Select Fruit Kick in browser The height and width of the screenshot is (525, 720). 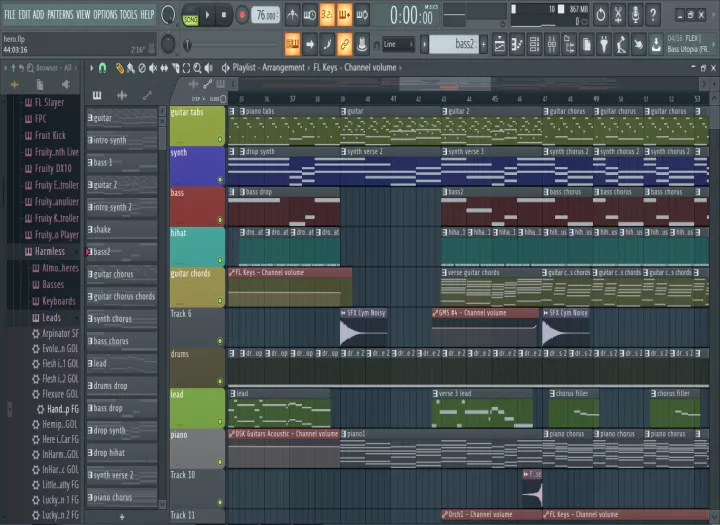(x=45, y=135)
